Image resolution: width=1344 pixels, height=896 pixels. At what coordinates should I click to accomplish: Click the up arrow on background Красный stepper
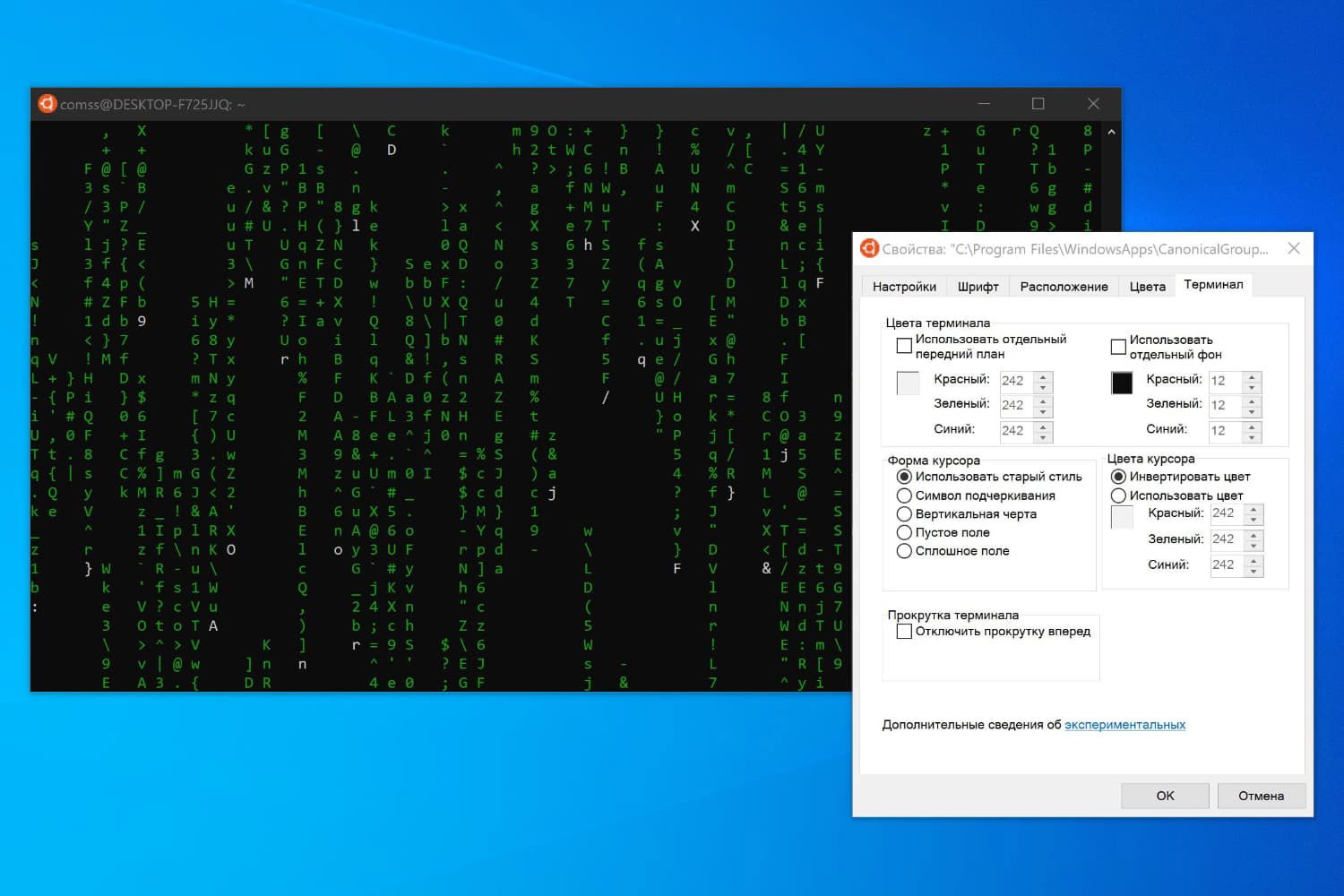(1250, 375)
